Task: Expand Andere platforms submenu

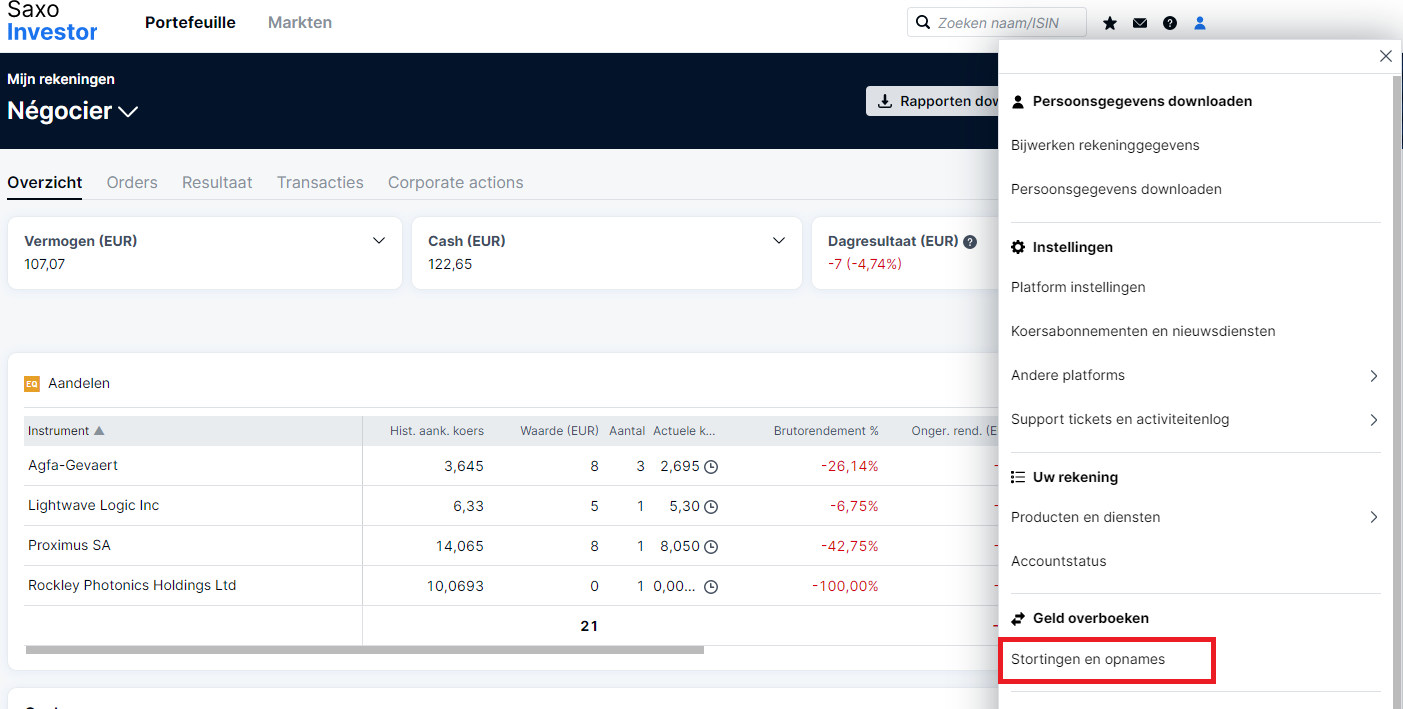Action: coord(1374,376)
